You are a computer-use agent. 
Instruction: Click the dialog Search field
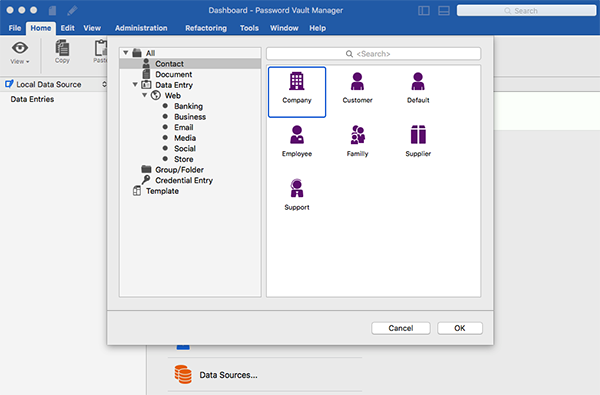(373, 54)
